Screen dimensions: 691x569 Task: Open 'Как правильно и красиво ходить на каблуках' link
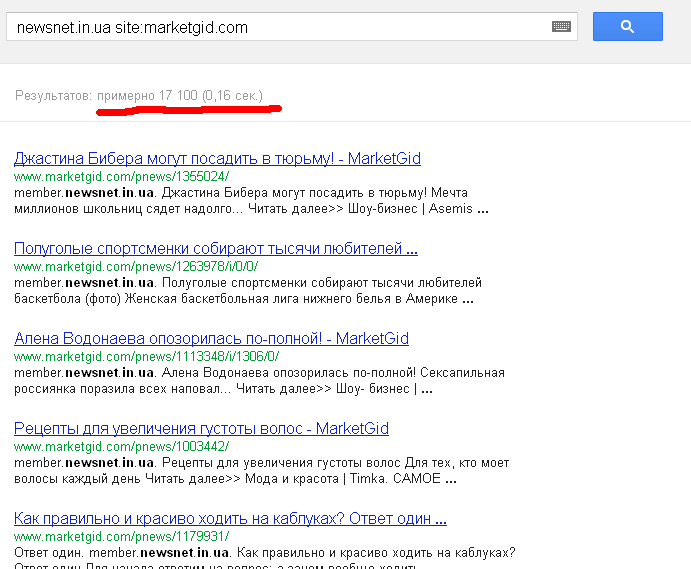pos(230,518)
